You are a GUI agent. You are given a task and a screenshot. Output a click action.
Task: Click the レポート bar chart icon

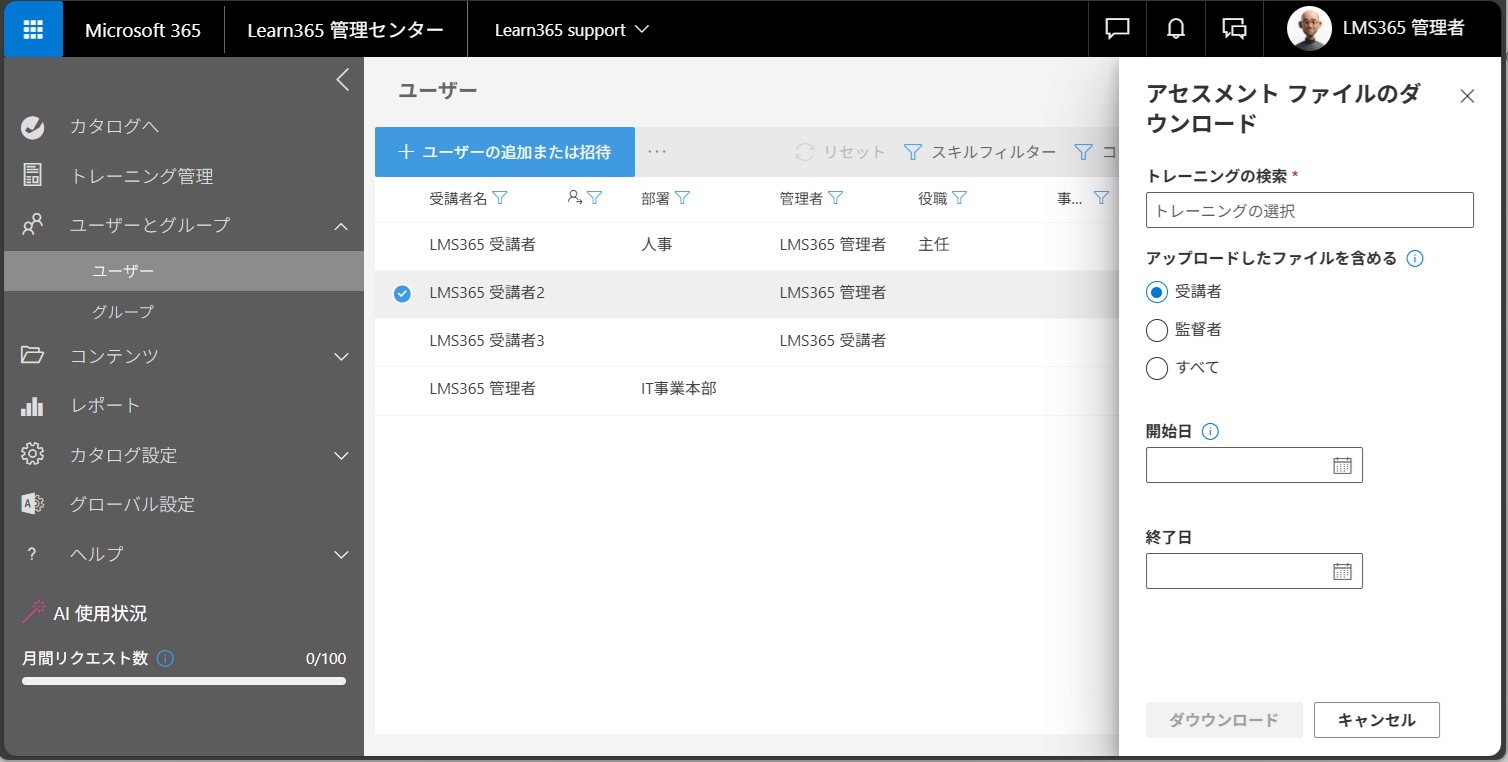coord(32,405)
